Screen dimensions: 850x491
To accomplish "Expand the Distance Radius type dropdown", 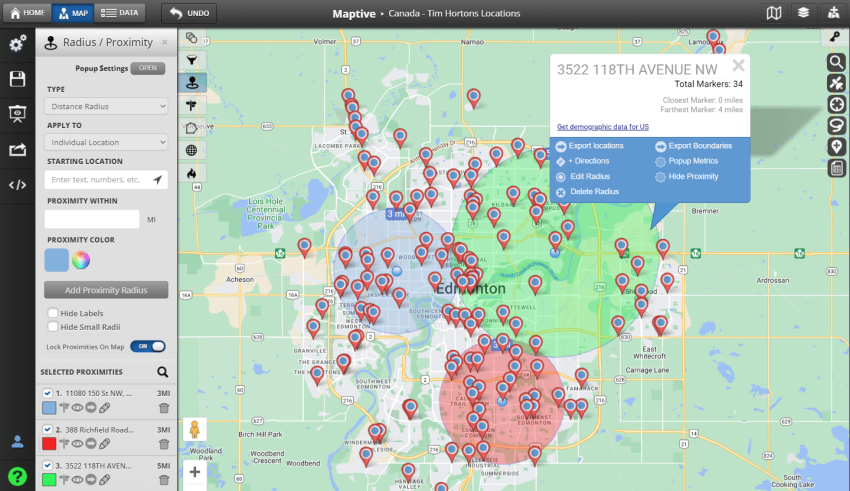I will pyautogui.click(x=106, y=106).
